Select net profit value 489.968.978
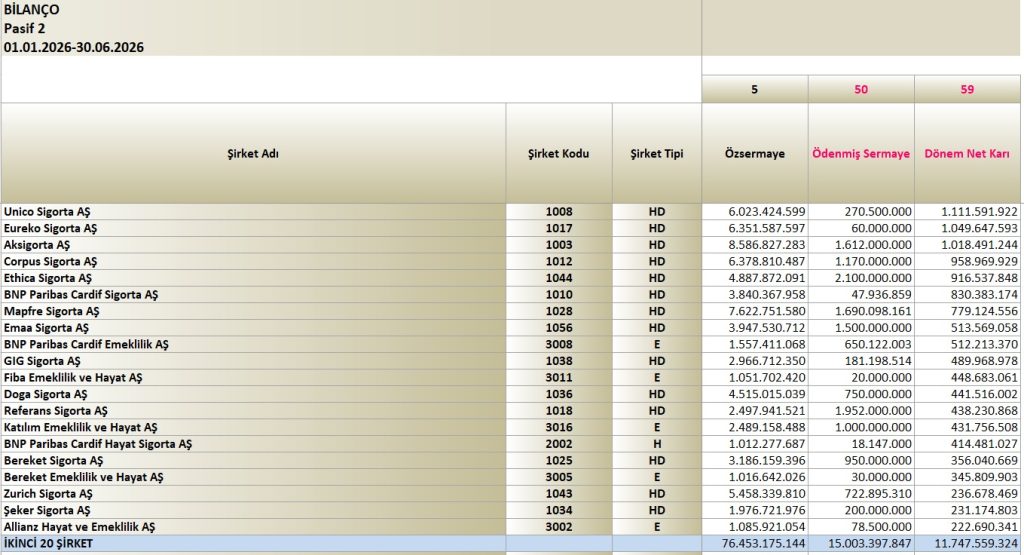 pyautogui.click(x=968, y=361)
